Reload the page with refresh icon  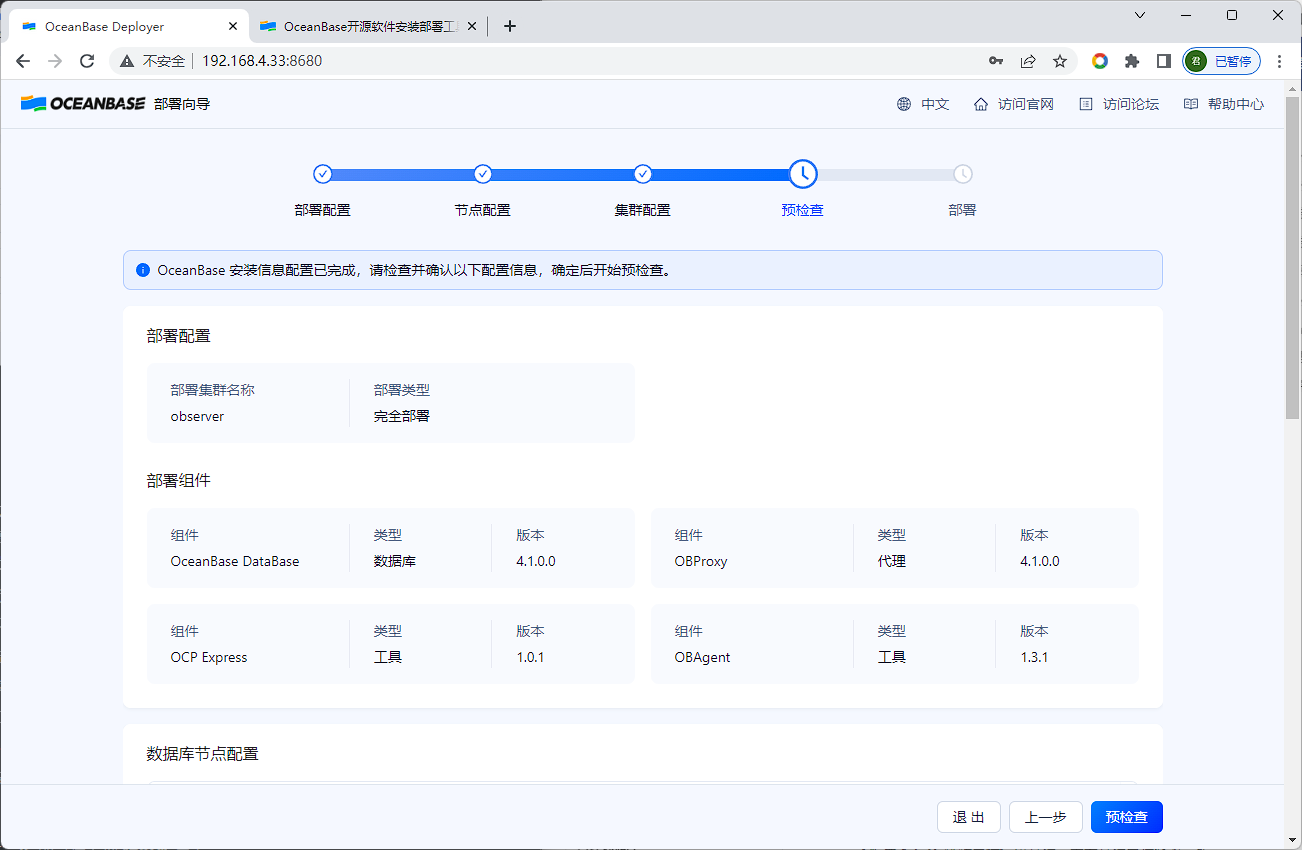[x=87, y=61]
